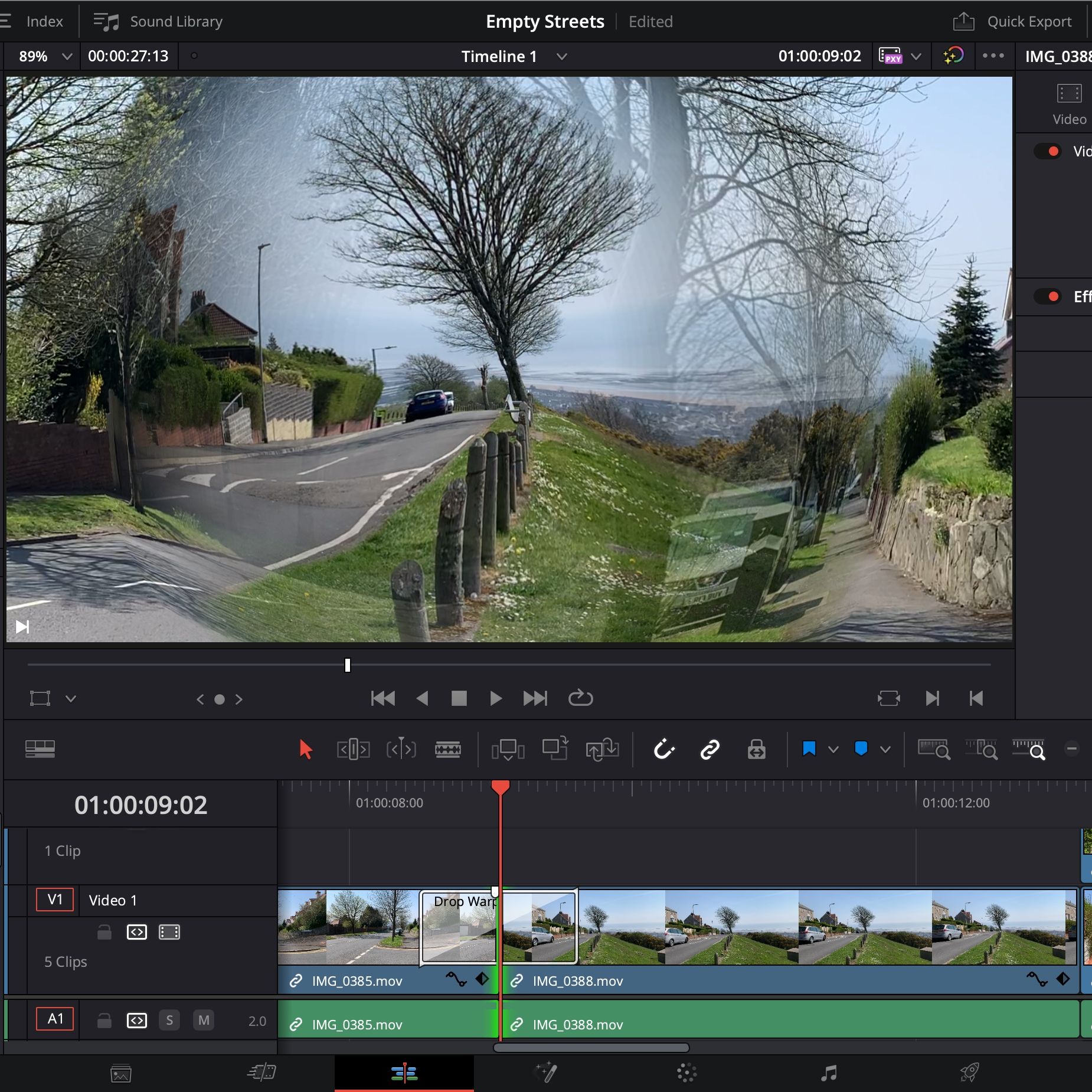
Task: Activate the Blade Edit tool
Action: tap(448, 750)
